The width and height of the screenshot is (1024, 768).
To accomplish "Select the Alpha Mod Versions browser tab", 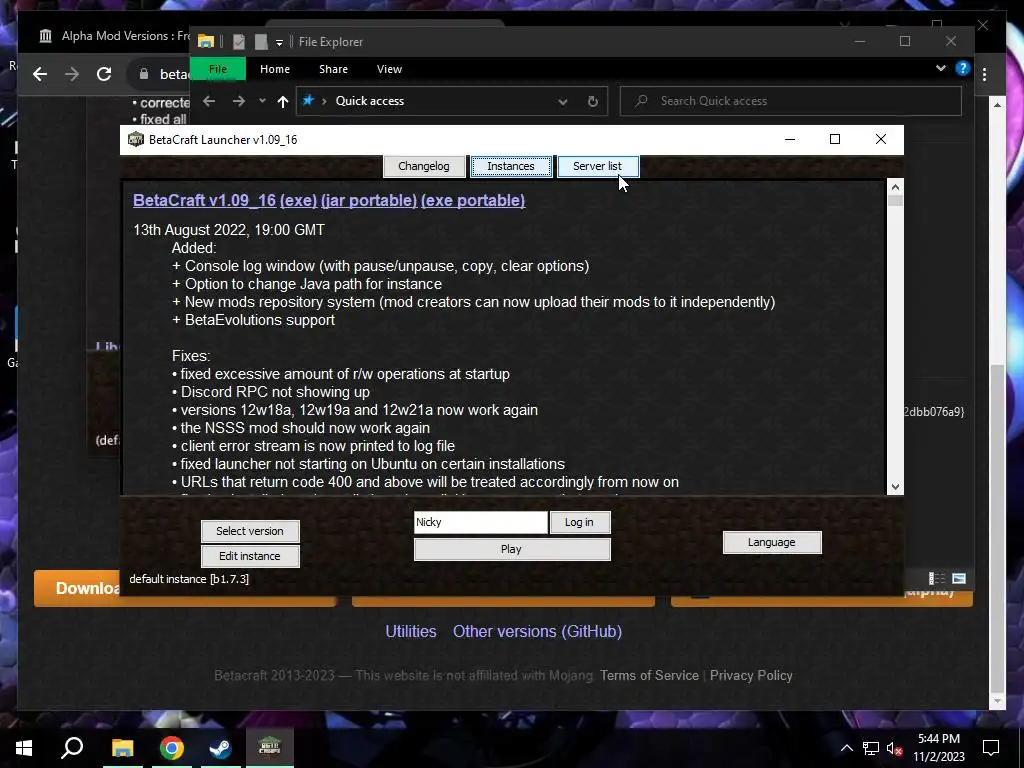I will (114, 36).
